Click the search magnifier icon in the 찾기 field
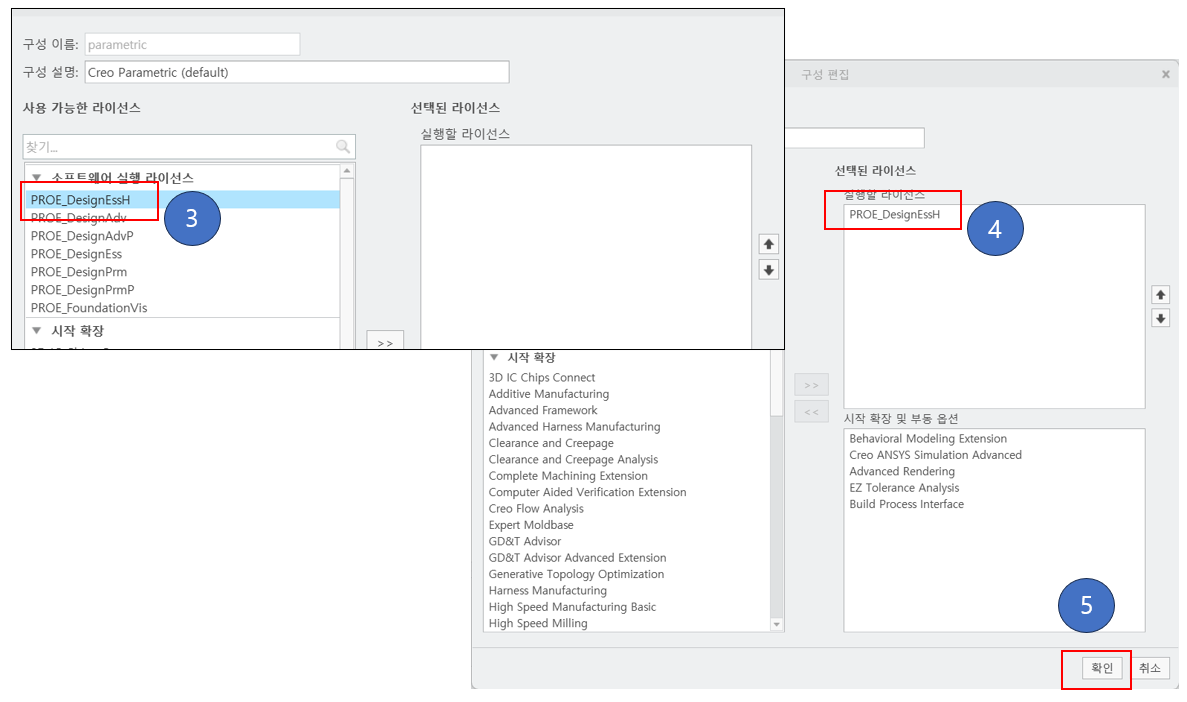The width and height of the screenshot is (1187, 702). (343, 146)
